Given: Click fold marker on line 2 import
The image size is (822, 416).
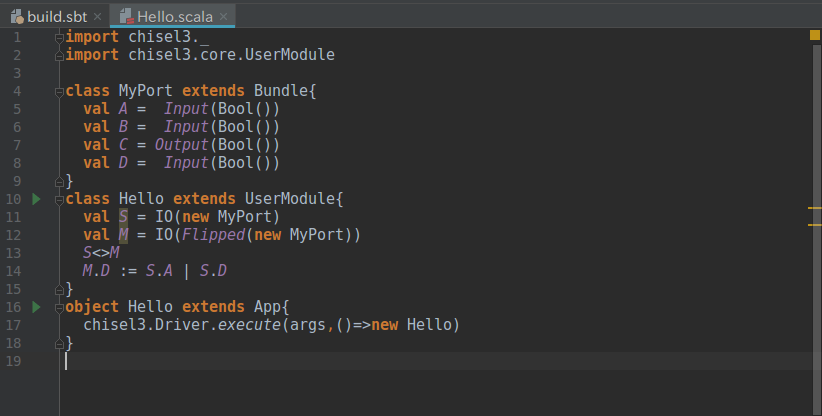Looking at the screenshot, I should (x=59, y=56).
